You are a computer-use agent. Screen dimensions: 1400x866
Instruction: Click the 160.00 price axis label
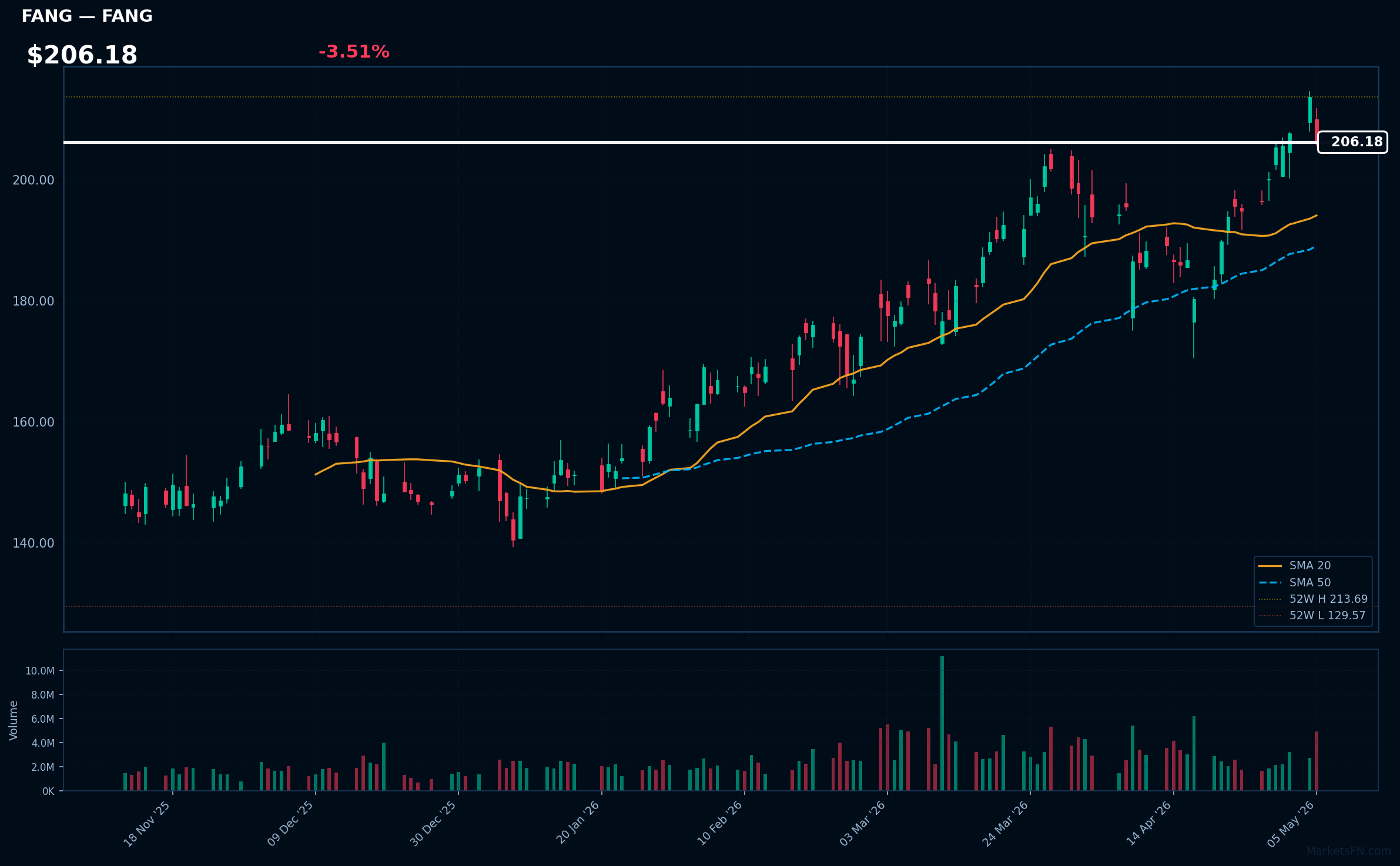(x=34, y=422)
